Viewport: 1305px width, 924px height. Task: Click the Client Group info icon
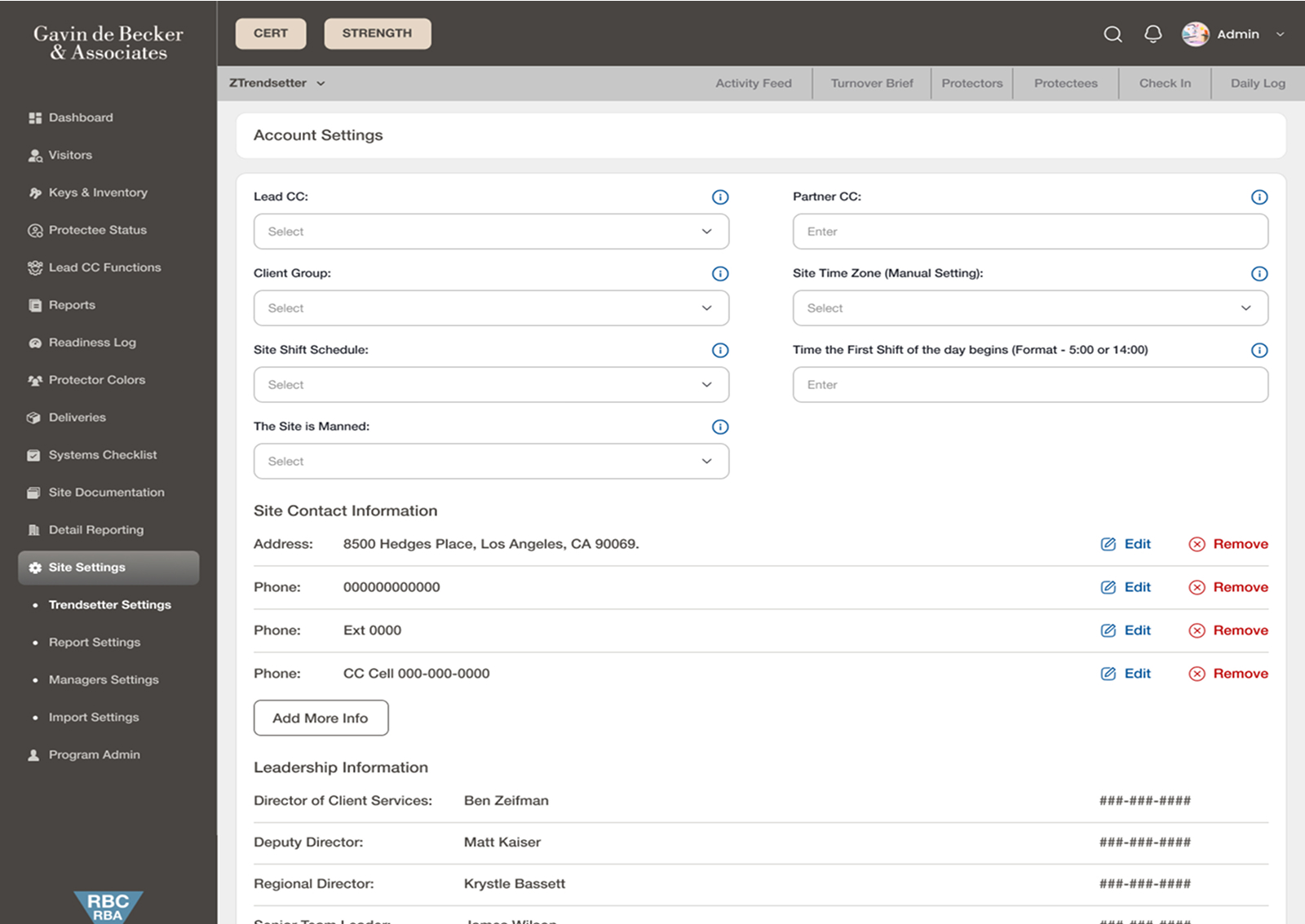[720, 274]
